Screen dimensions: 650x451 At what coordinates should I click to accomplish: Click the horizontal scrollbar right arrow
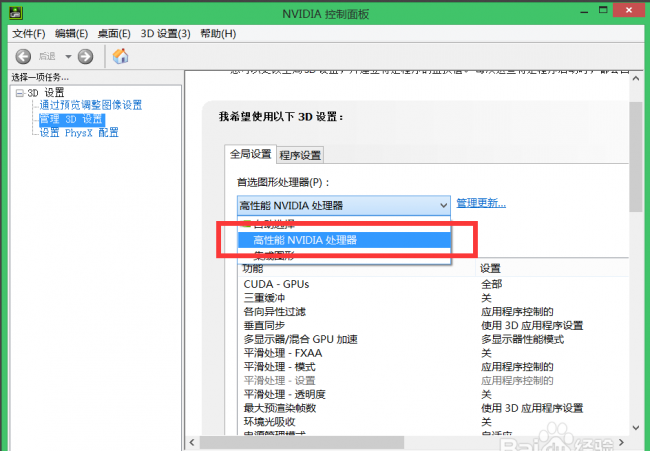tap(621, 442)
